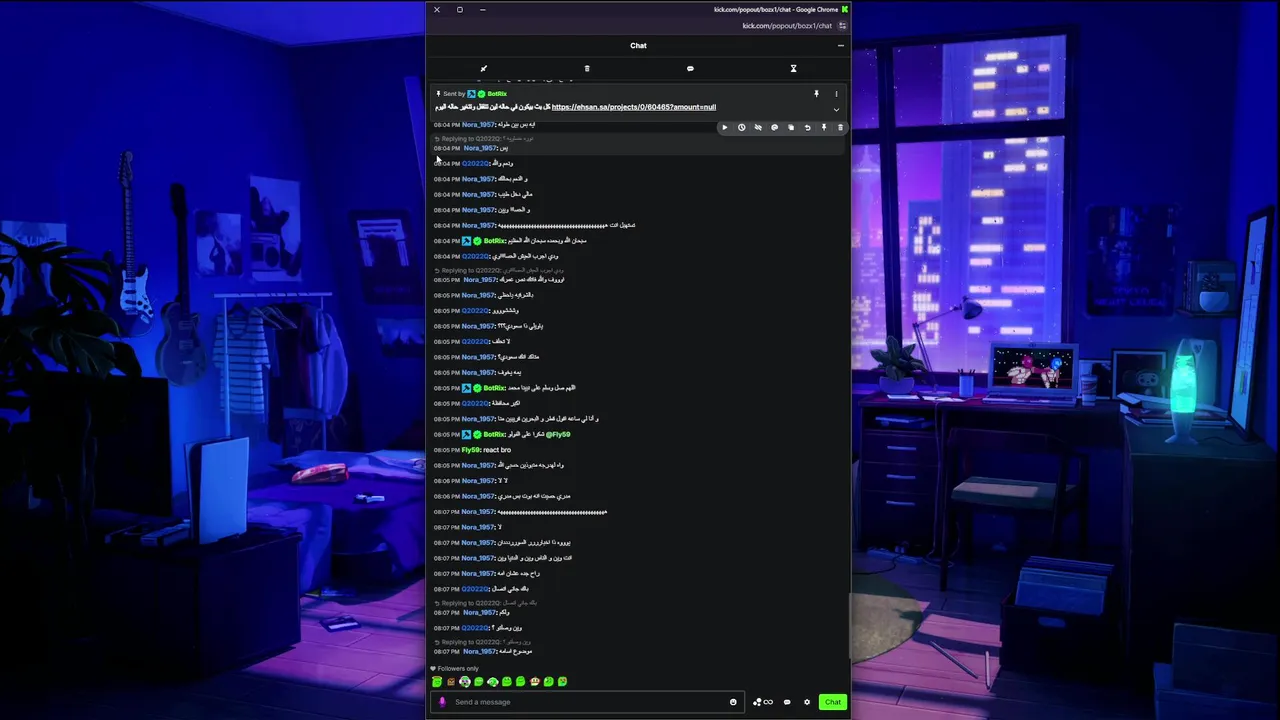Click the speech bubble icon in chat top toolbar
The width and height of the screenshot is (1280, 720).
click(690, 69)
